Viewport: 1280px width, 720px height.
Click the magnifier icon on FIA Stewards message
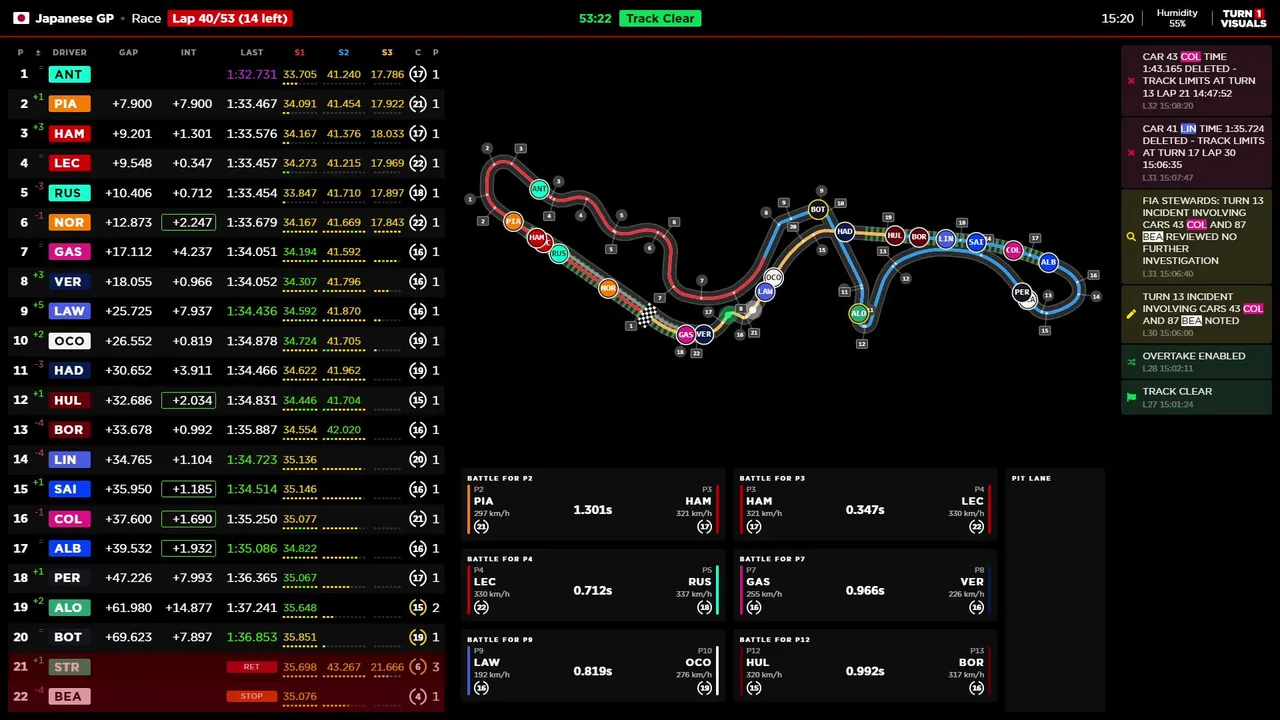coord(1131,237)
